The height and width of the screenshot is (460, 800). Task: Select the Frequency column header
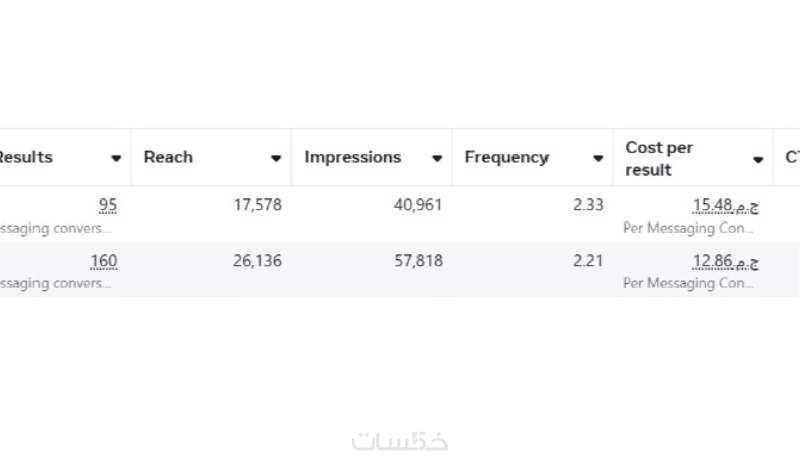coord(506,157)
